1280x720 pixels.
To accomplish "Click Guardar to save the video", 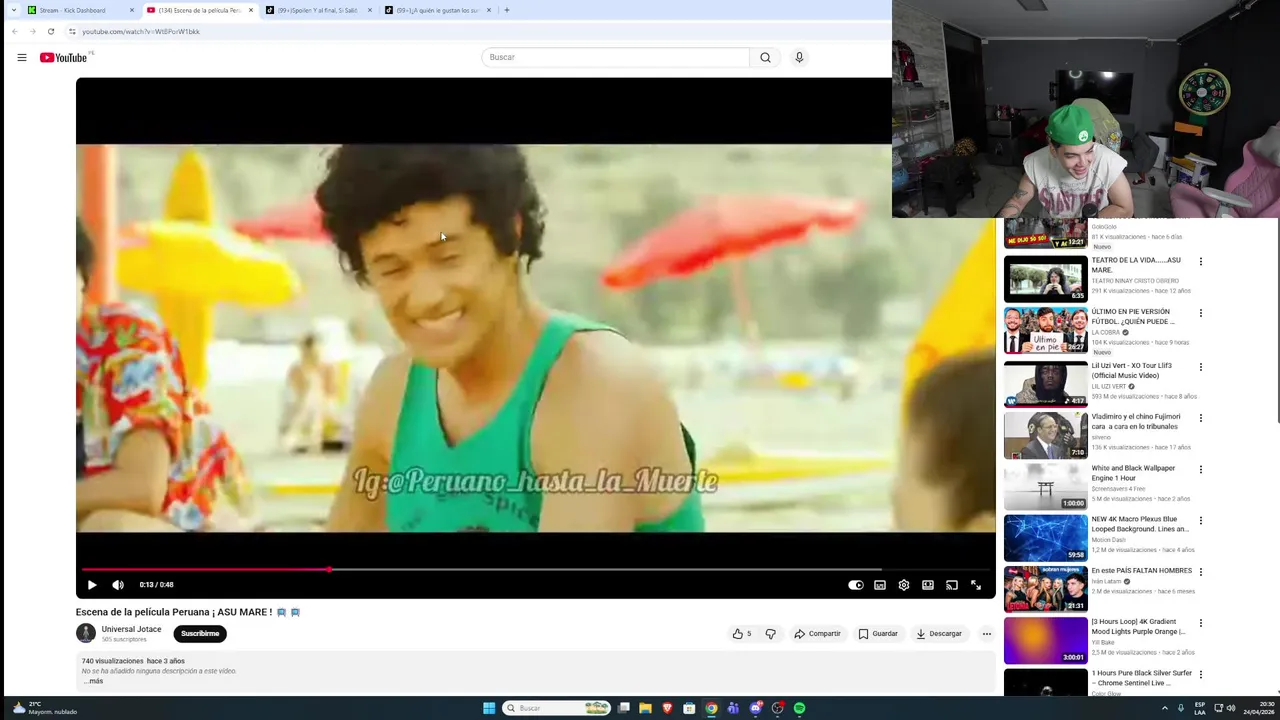I will point(878,633).
